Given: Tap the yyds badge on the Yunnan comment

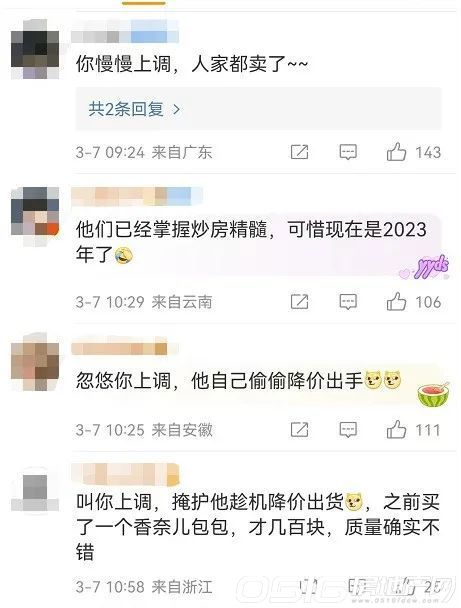Looking at the screenshot, I should click(424, 267).
